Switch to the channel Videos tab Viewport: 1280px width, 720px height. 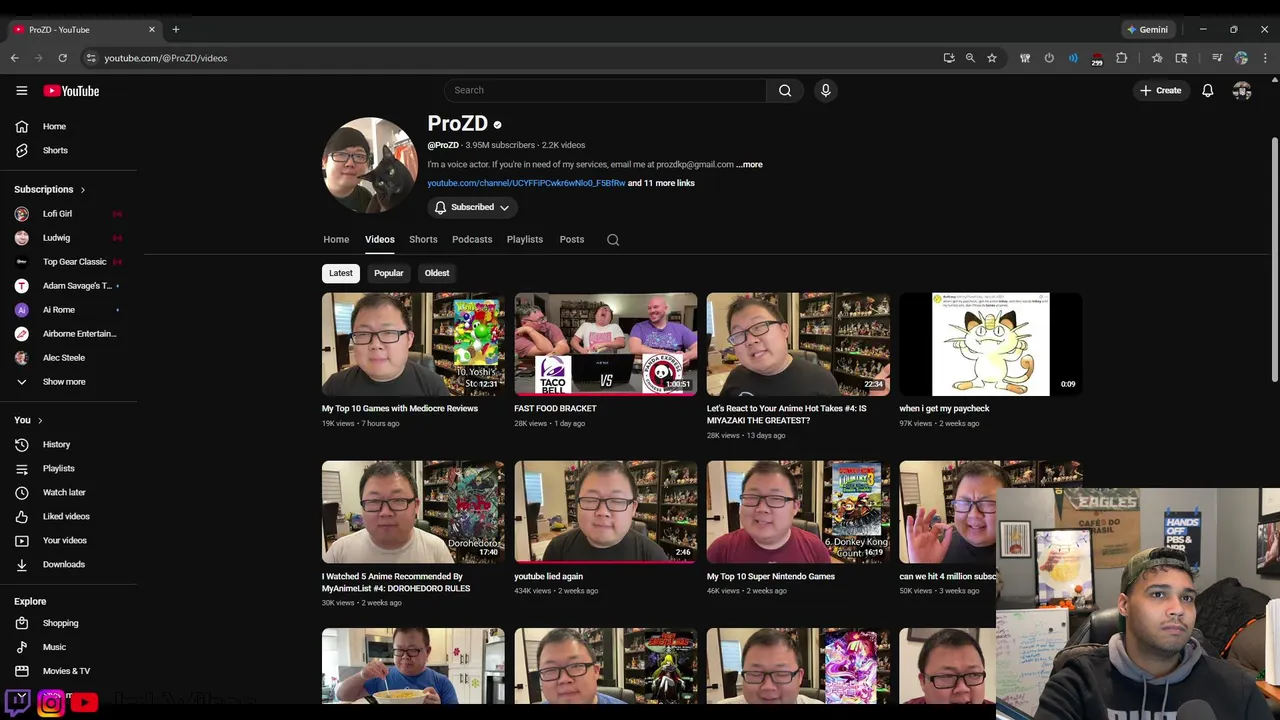click(x=380, y=240)
